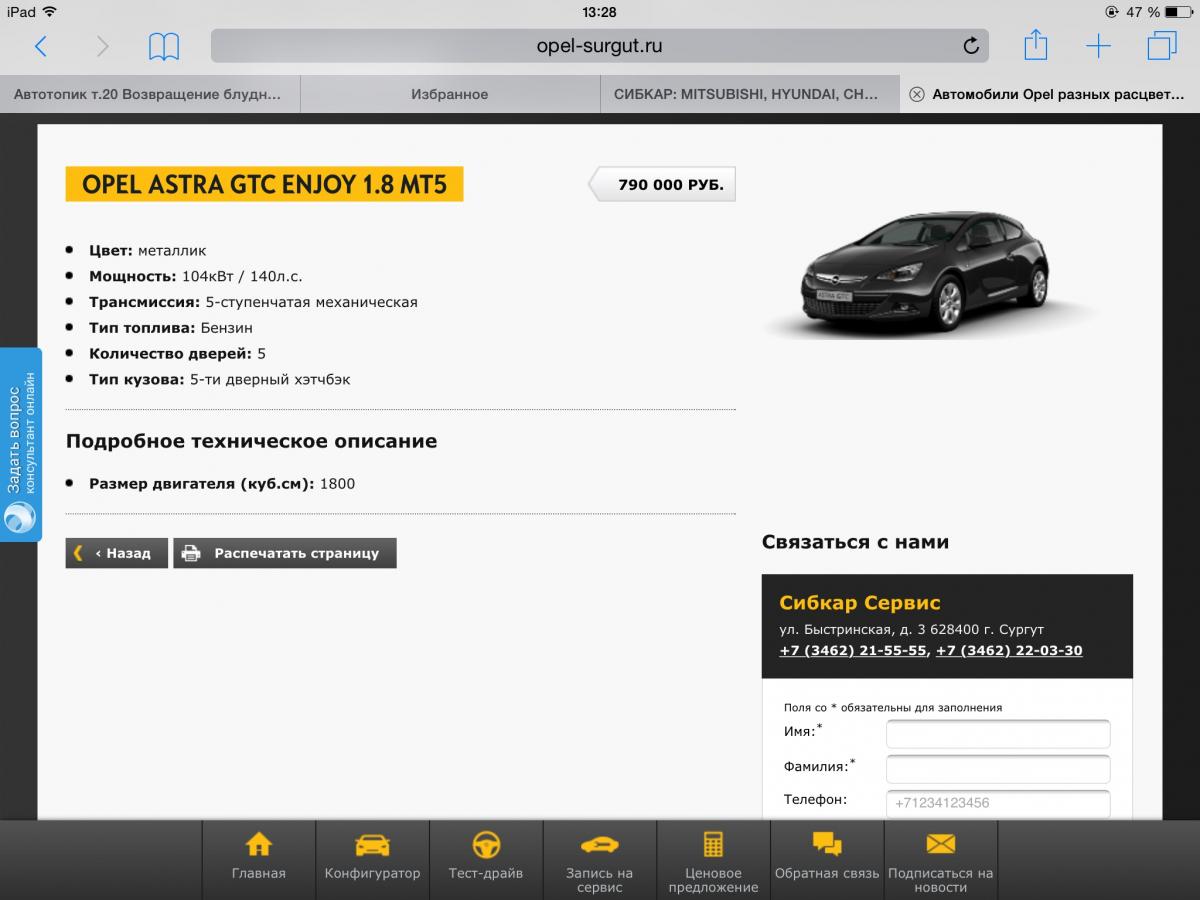Viewport: 1200px width, 900px height.
Task: Click the Связаться с нами heading
Action: tap(855, 542)
